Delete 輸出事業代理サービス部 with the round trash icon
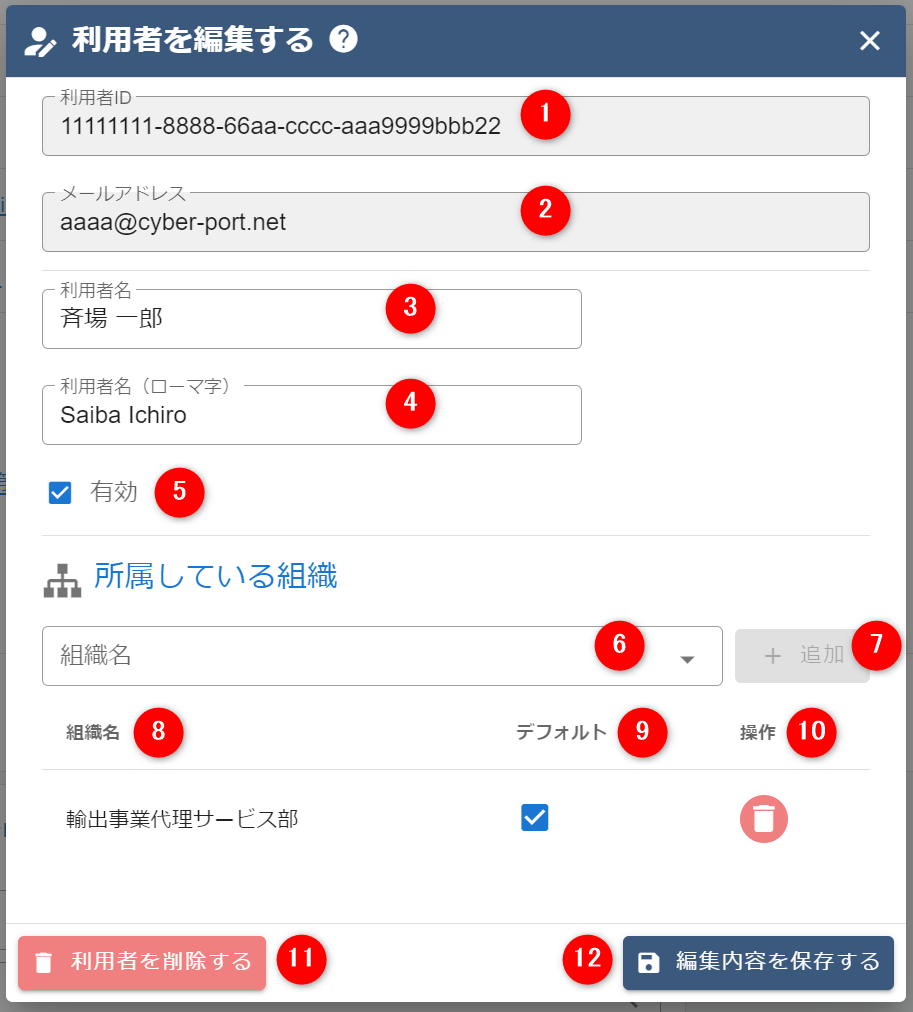 click(764, 819)
